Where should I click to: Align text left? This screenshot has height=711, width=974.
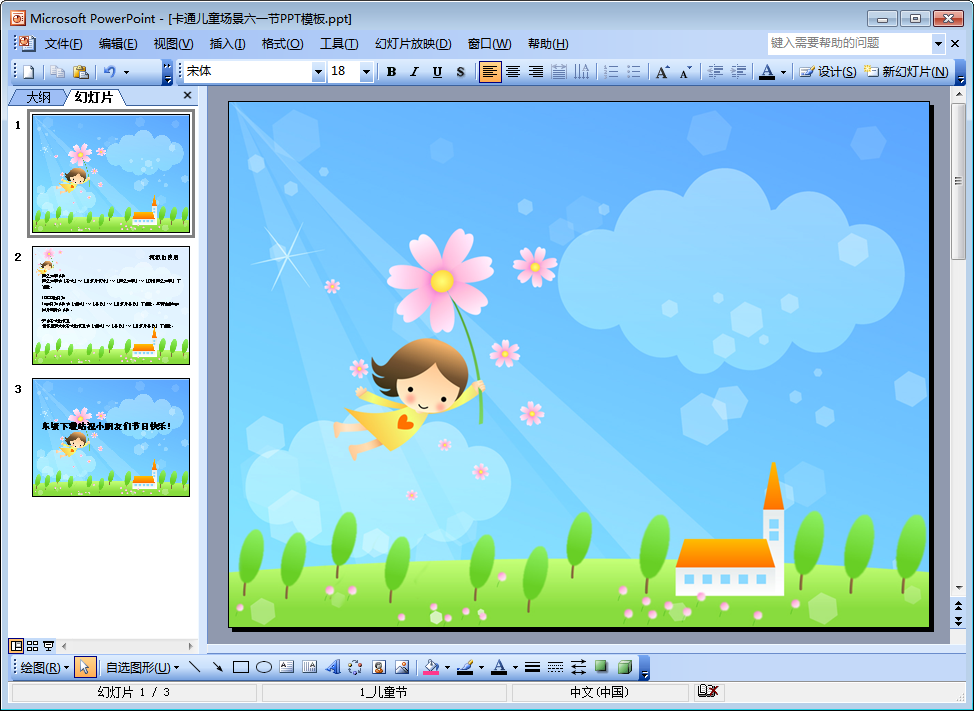coord(489,72)
